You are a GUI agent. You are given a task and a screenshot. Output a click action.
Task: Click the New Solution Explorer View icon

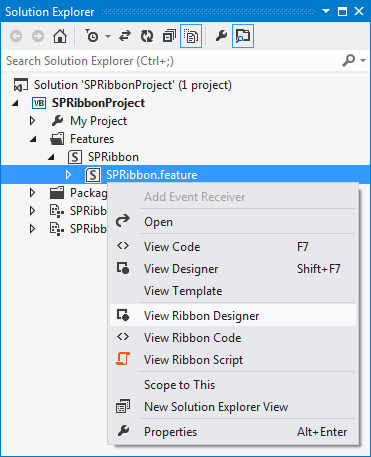coord(123,406)
